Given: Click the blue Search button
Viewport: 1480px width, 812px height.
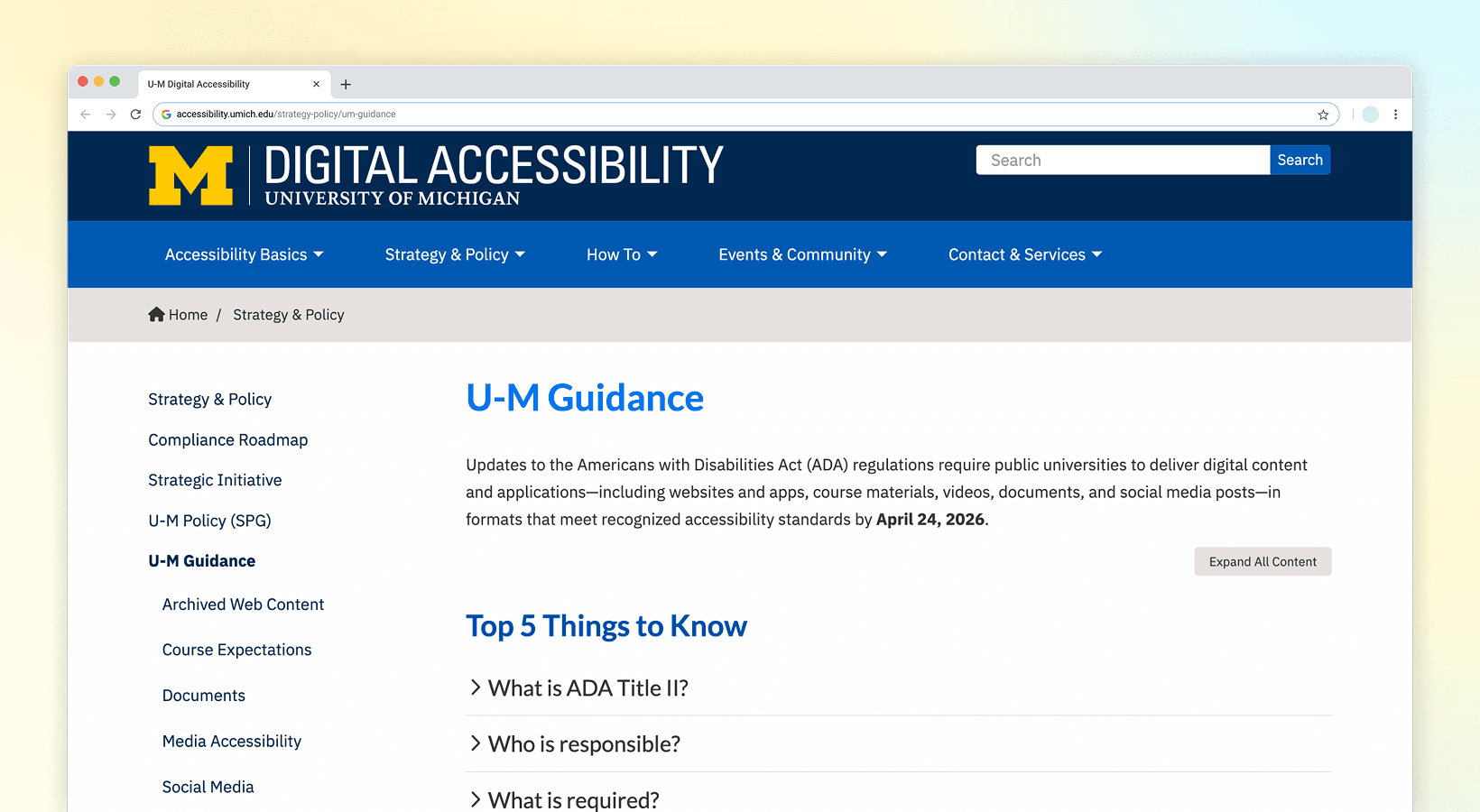Looking at the screenshot, I should 1300,160.
